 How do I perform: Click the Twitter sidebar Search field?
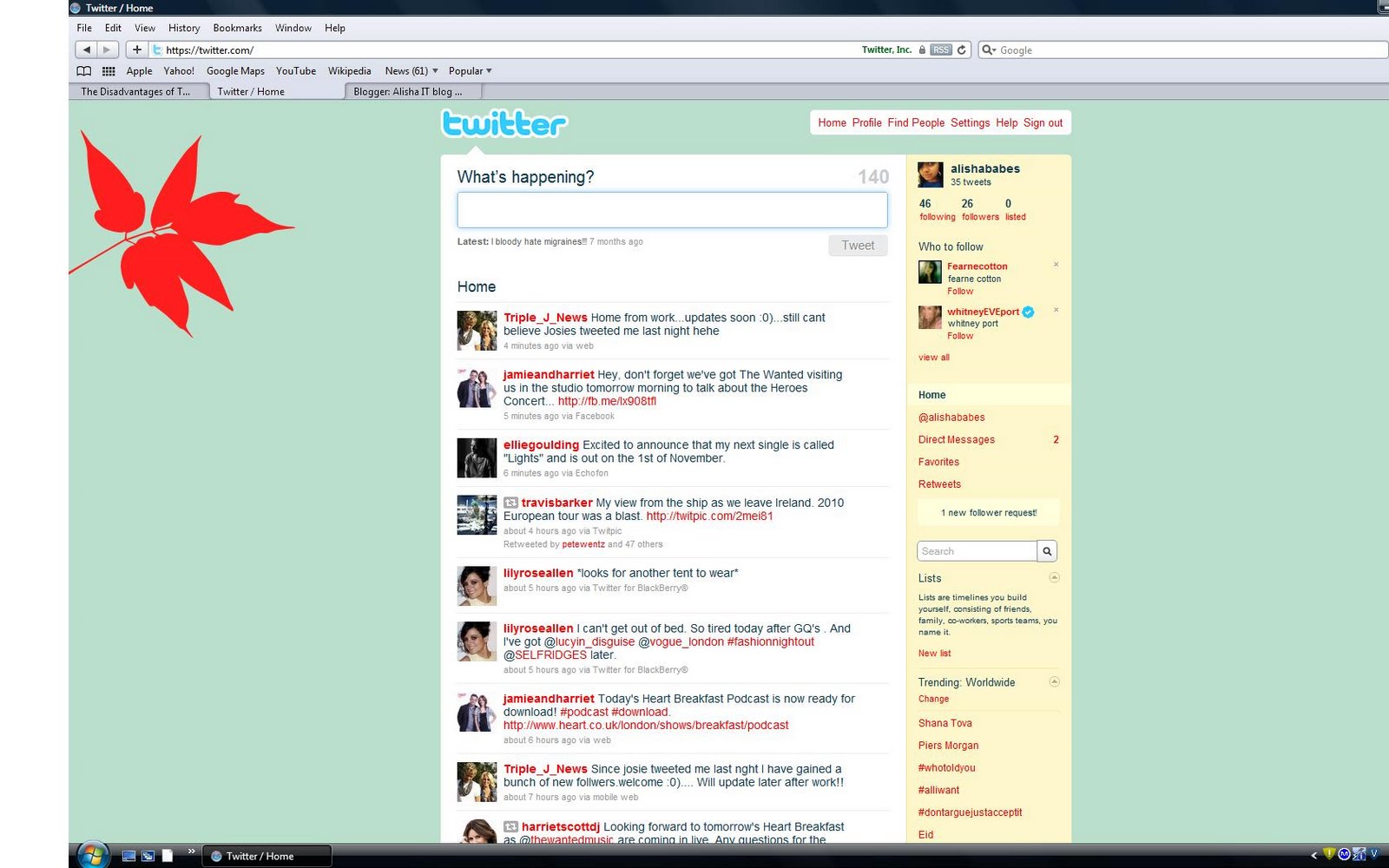click(x=977, y=551)
